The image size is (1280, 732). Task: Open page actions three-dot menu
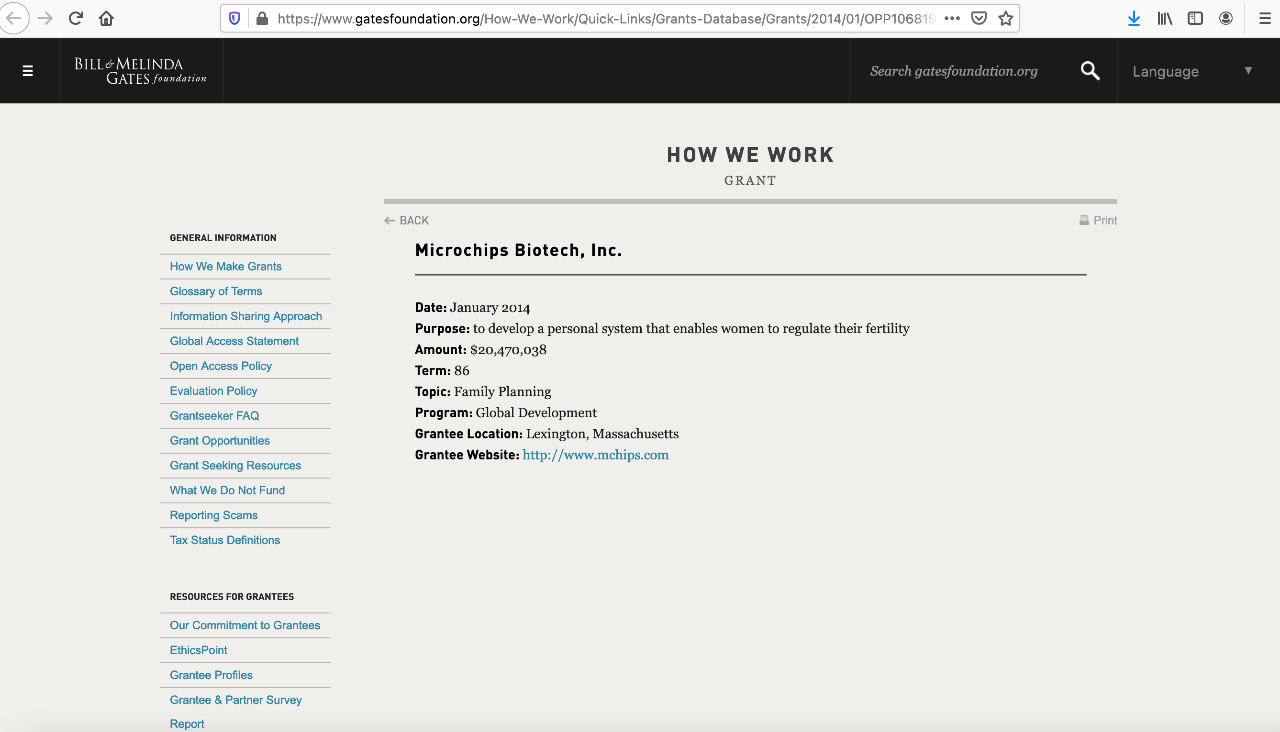click(x=952, y=18)
